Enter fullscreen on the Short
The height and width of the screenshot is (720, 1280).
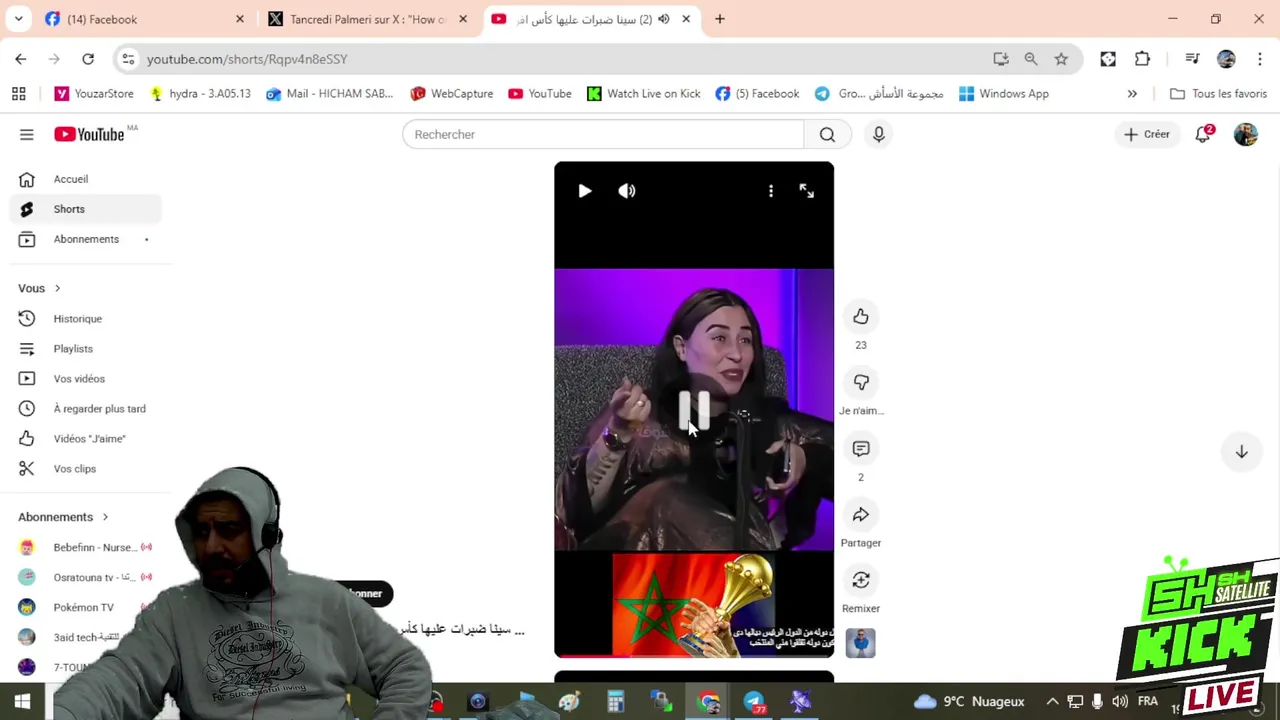pyautogui.click(x=807, y=191)
